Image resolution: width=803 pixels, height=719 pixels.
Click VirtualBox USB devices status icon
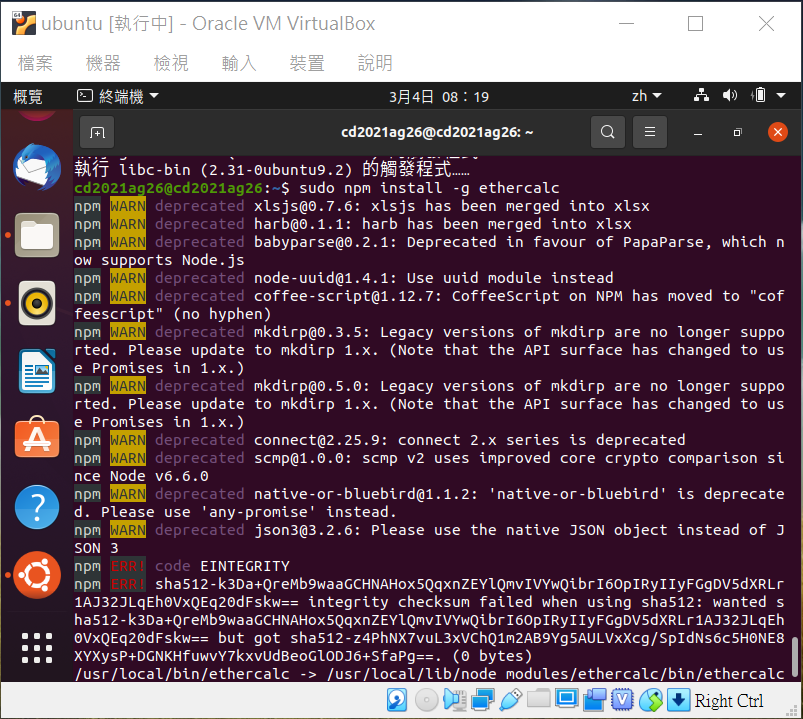[x=511, y=700]
